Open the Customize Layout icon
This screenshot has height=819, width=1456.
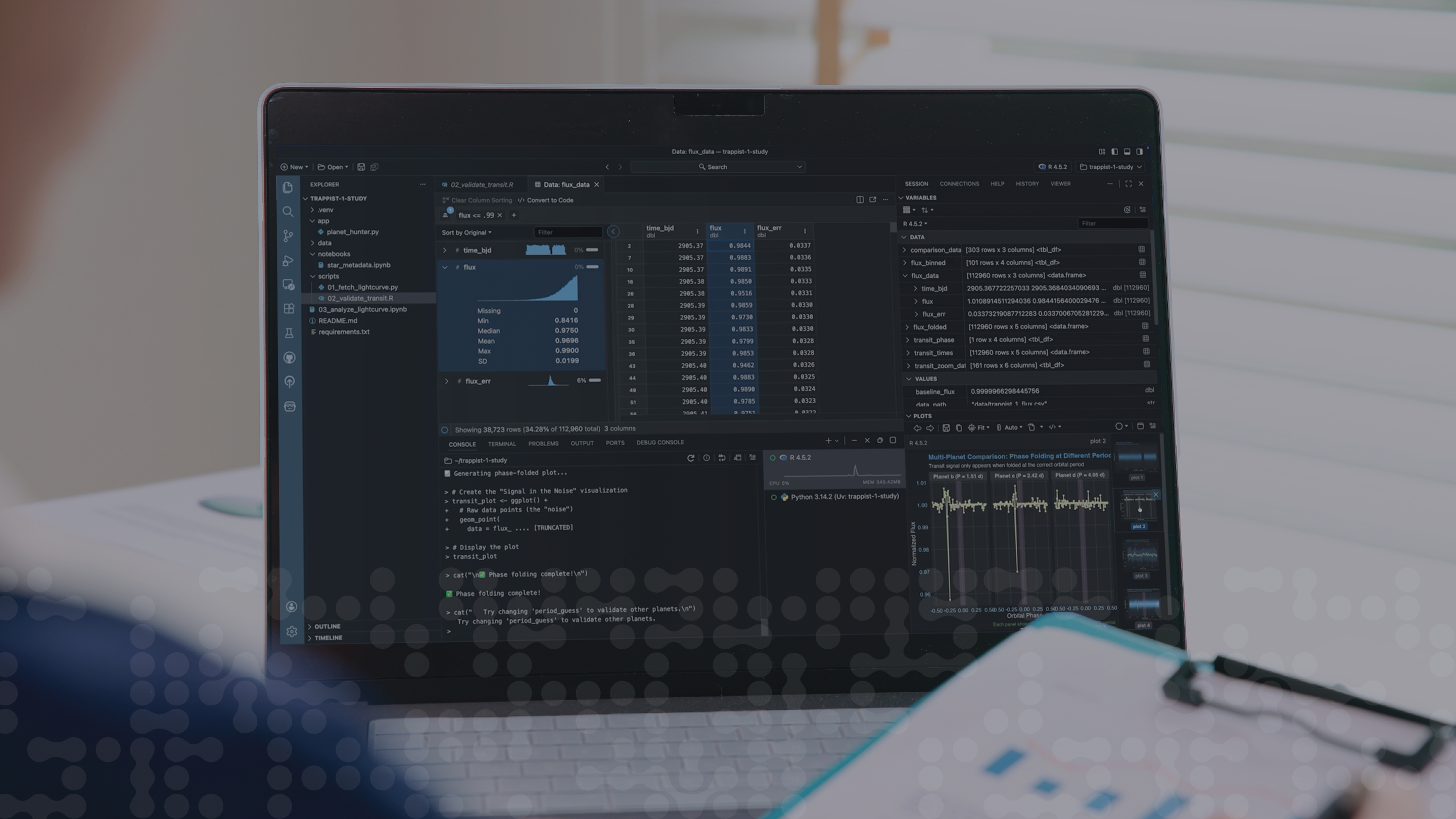(x=1102, y=152)
